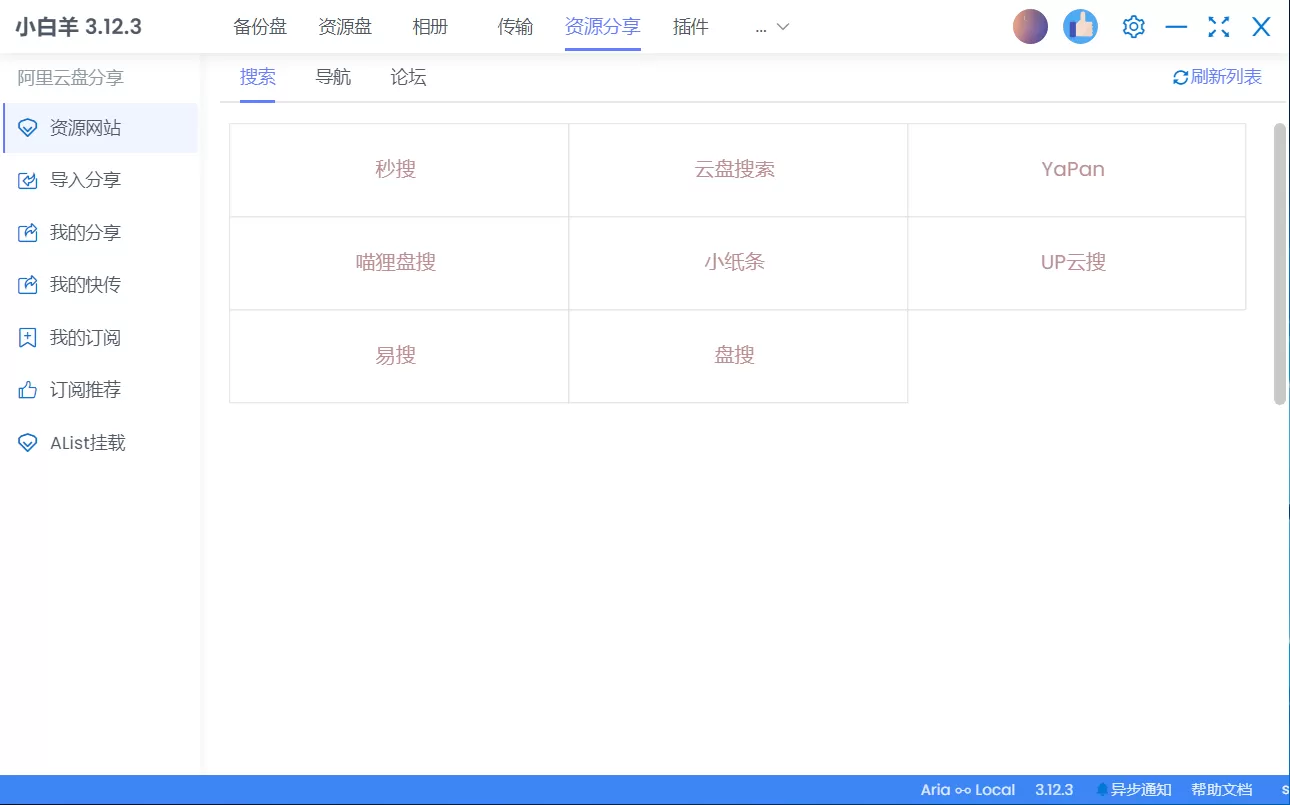Open the settings gear icon
This screenshot has width=1290, height=805.
coord(1133,26)
